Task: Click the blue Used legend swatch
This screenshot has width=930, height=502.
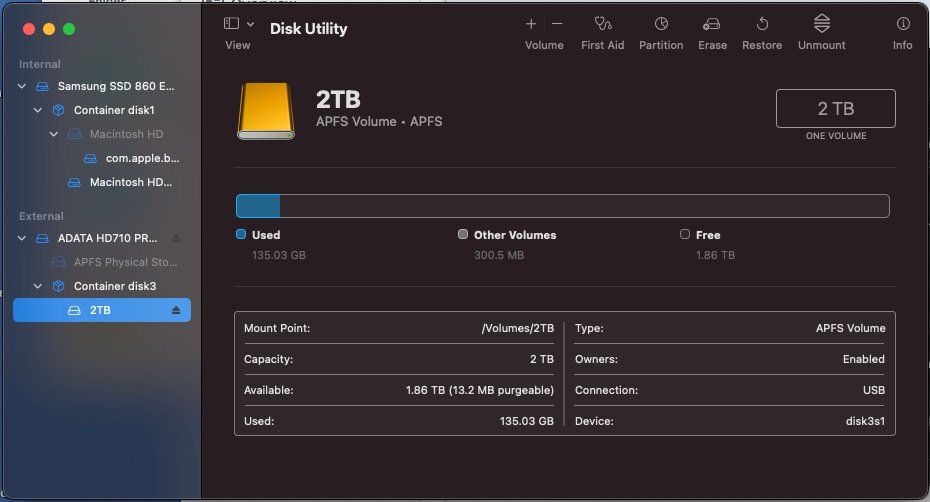Action: 241,234
